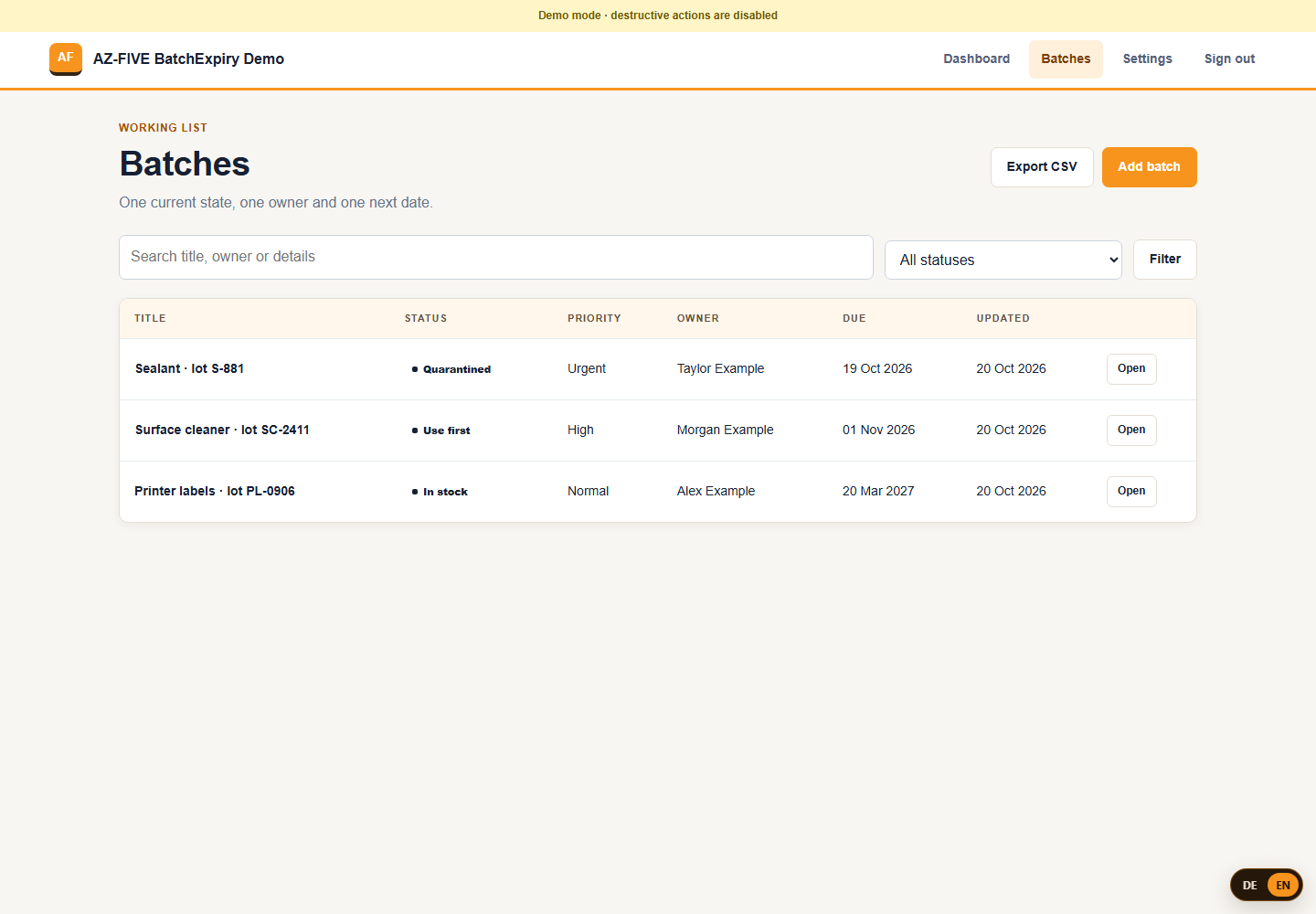The width and height of the screenshot is (1316, 914).
Task: Expand the All statuses dropdown
Action: click(x=1003, y=260)
